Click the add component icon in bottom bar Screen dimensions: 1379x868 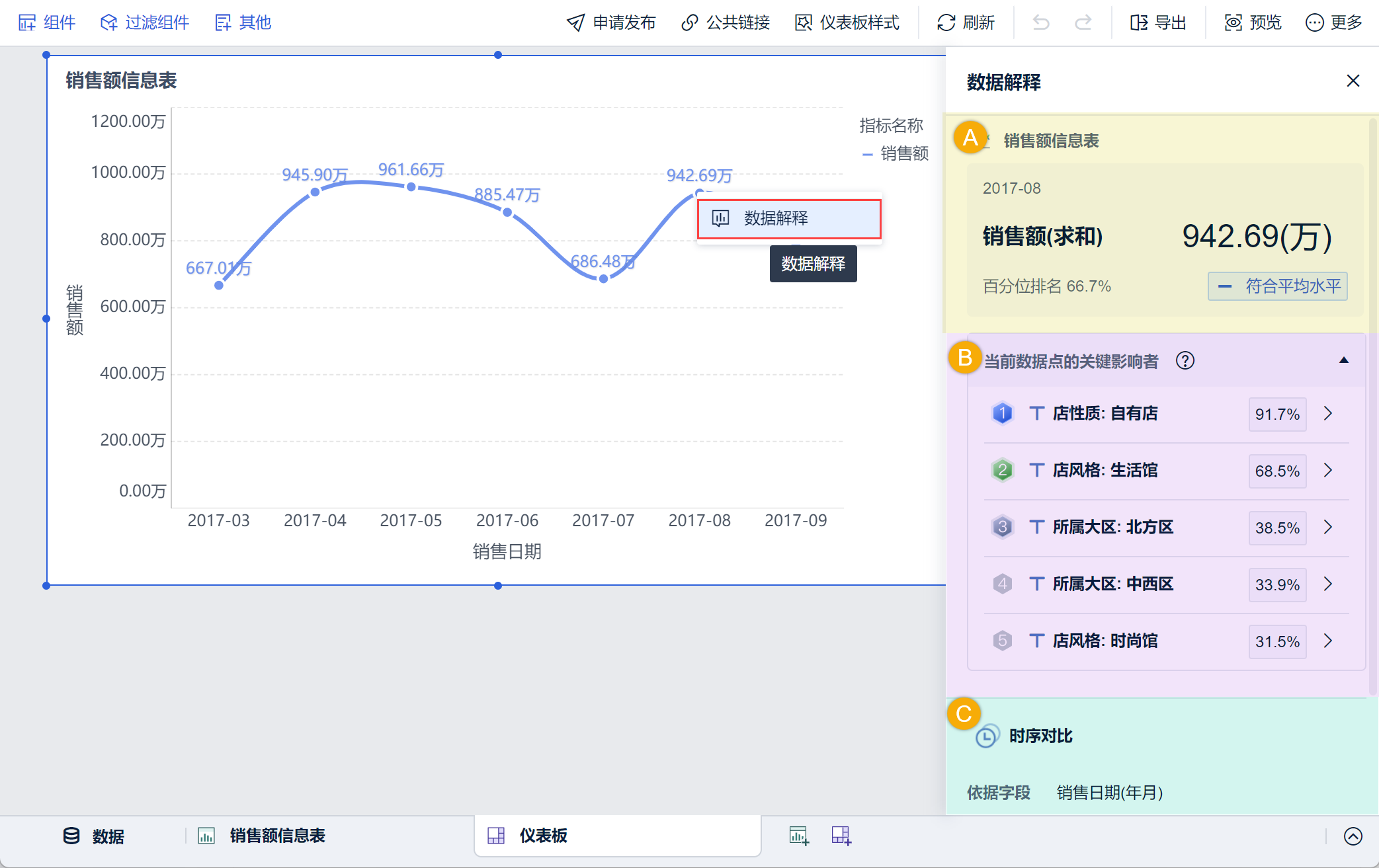tap(799, 836)
